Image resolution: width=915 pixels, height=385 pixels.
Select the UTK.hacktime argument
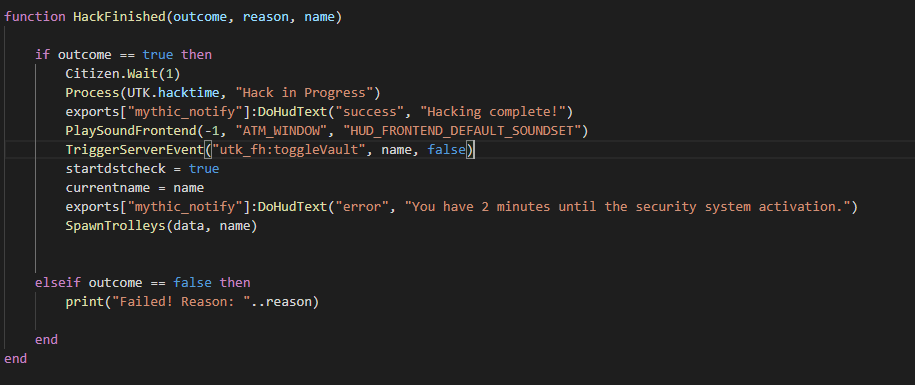pyautogui.click(x=185, y=93)
